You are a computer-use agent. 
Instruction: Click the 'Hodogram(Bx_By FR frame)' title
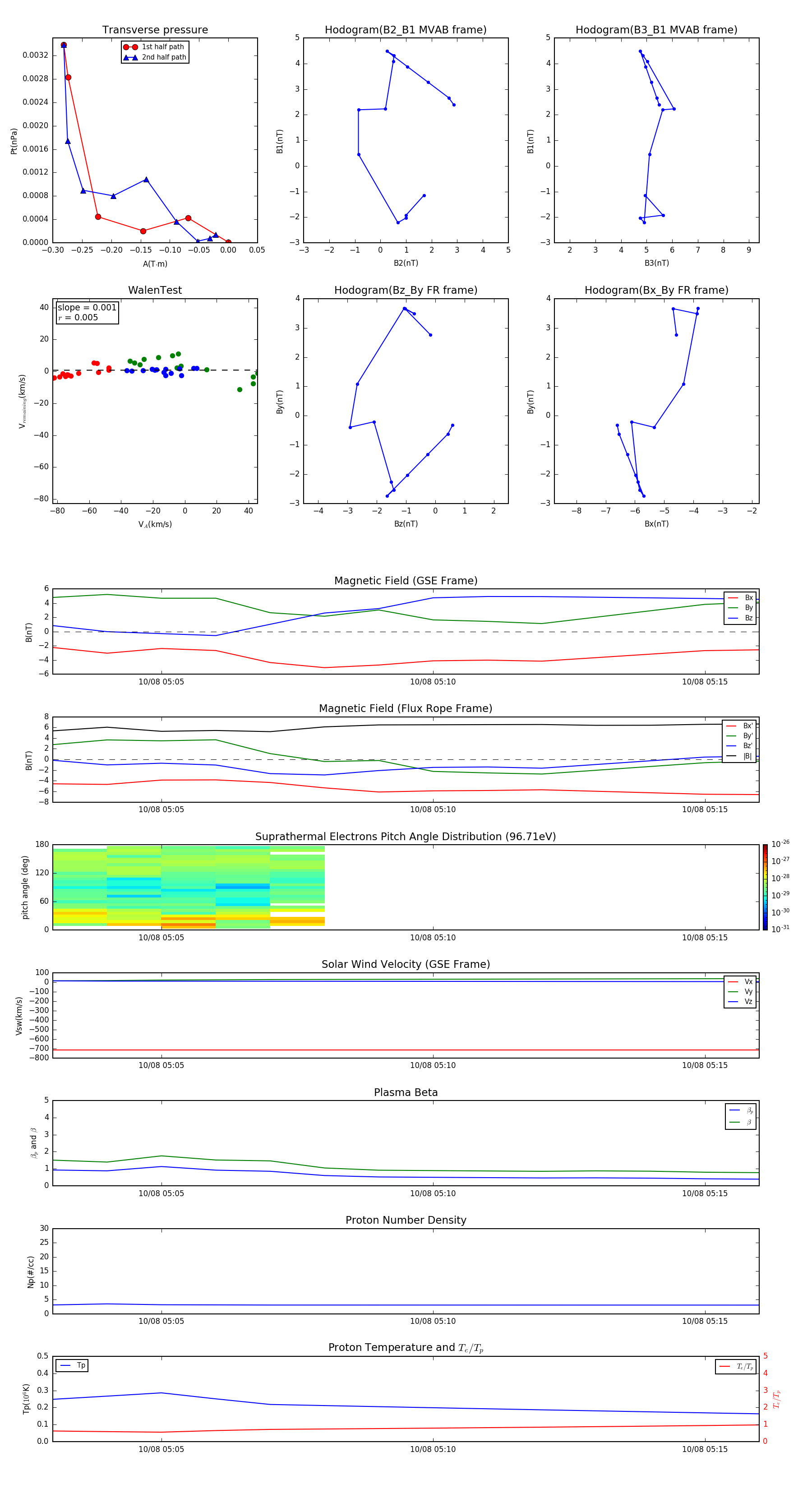656,290
